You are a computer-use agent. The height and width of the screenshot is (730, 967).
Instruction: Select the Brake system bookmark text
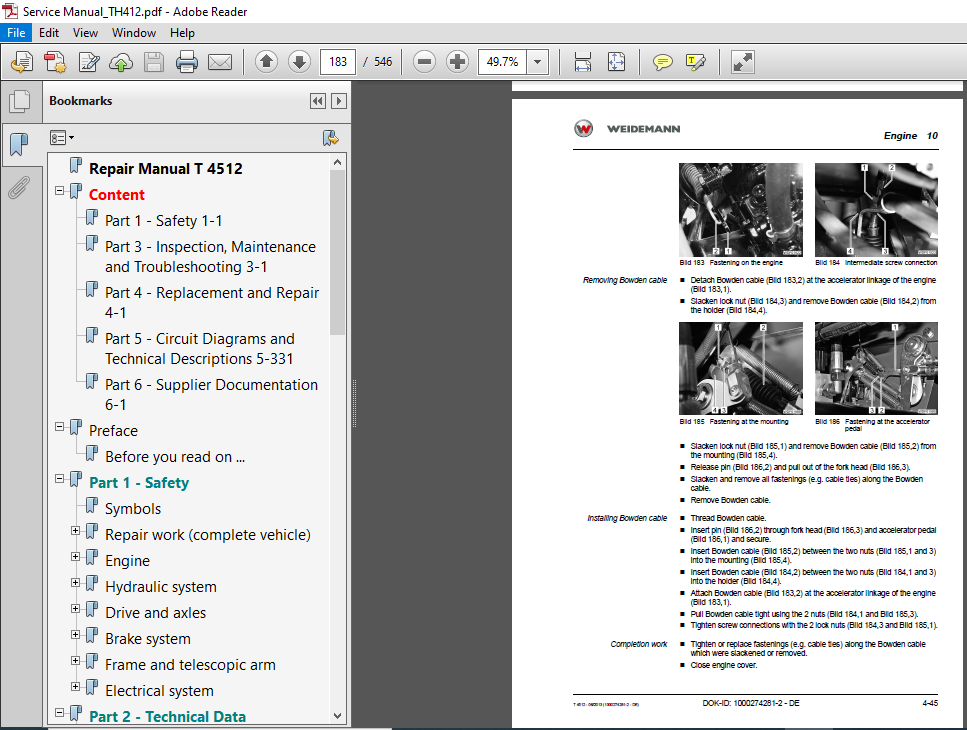148,639
